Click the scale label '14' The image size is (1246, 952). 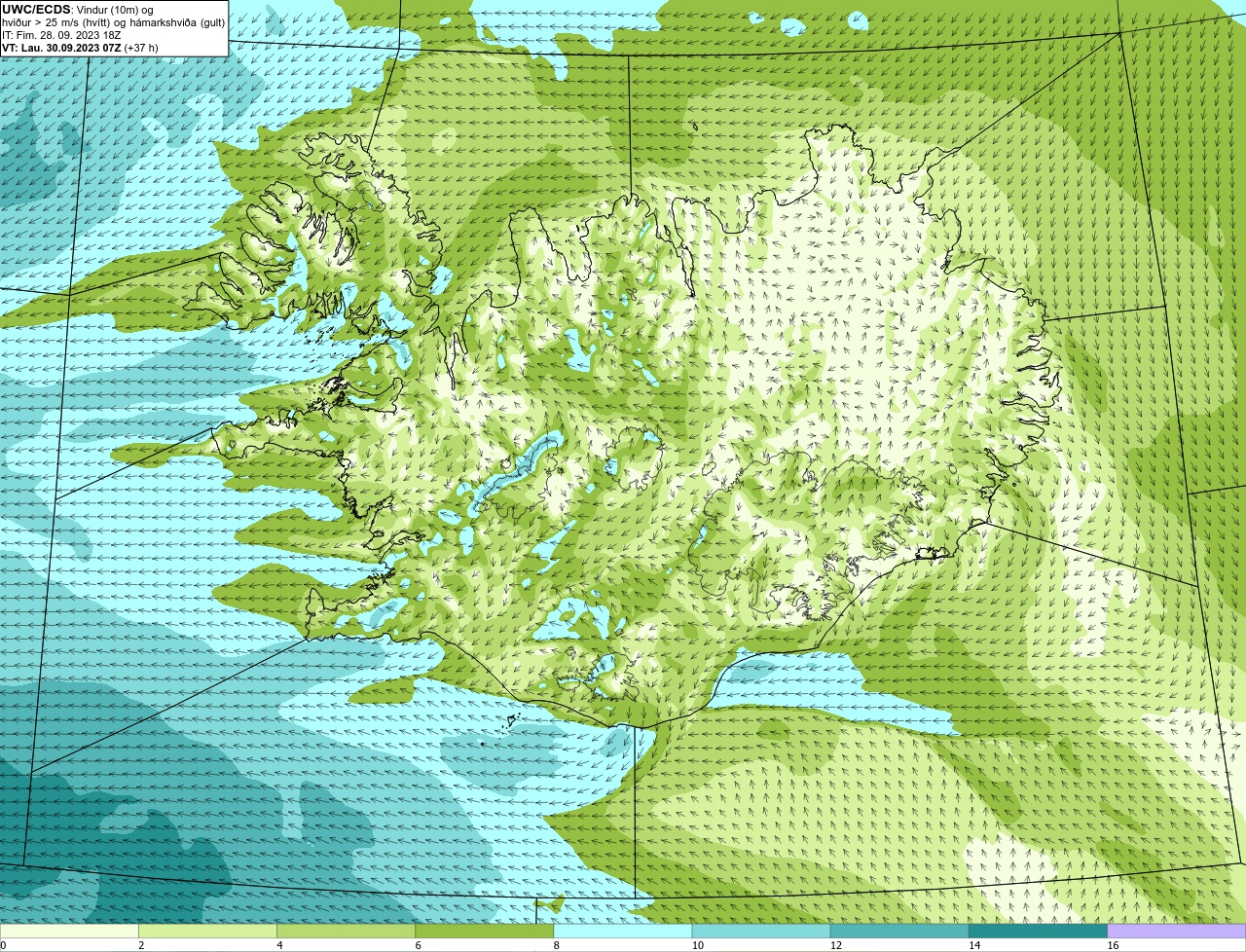point(973,945)
